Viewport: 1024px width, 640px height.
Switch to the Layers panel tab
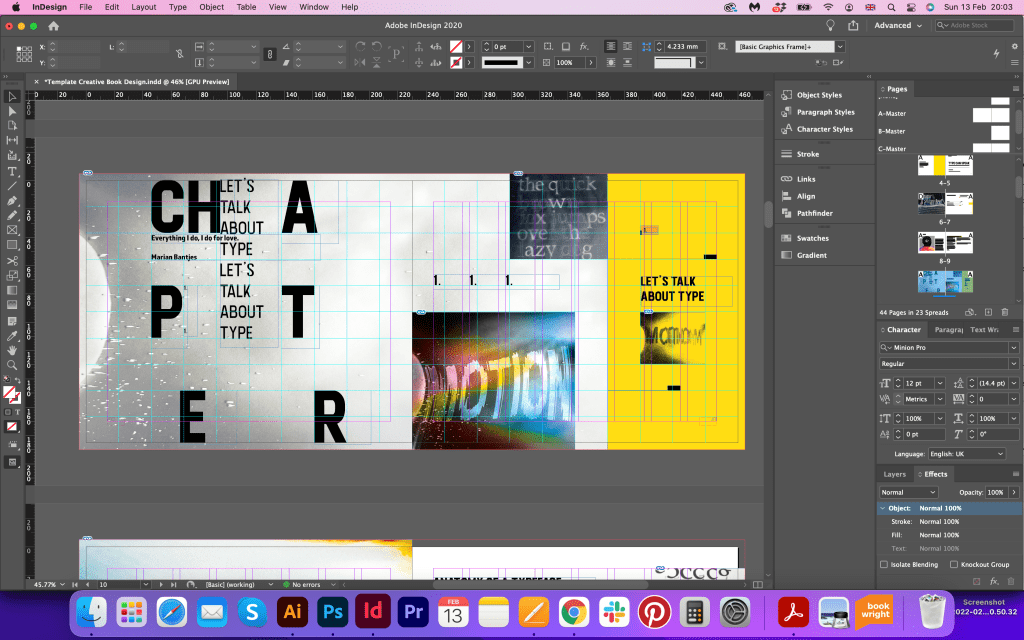(x=894, y=474)
